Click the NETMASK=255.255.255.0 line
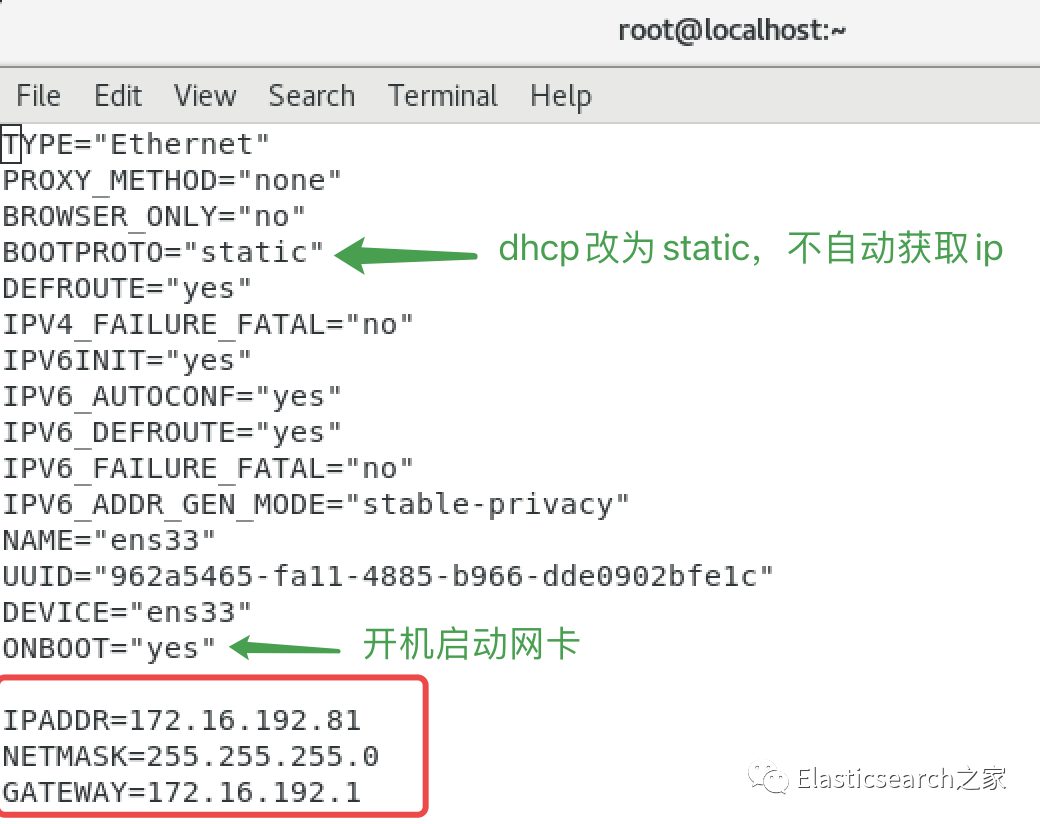This screenshot has width=1040, height=824. 190,756
